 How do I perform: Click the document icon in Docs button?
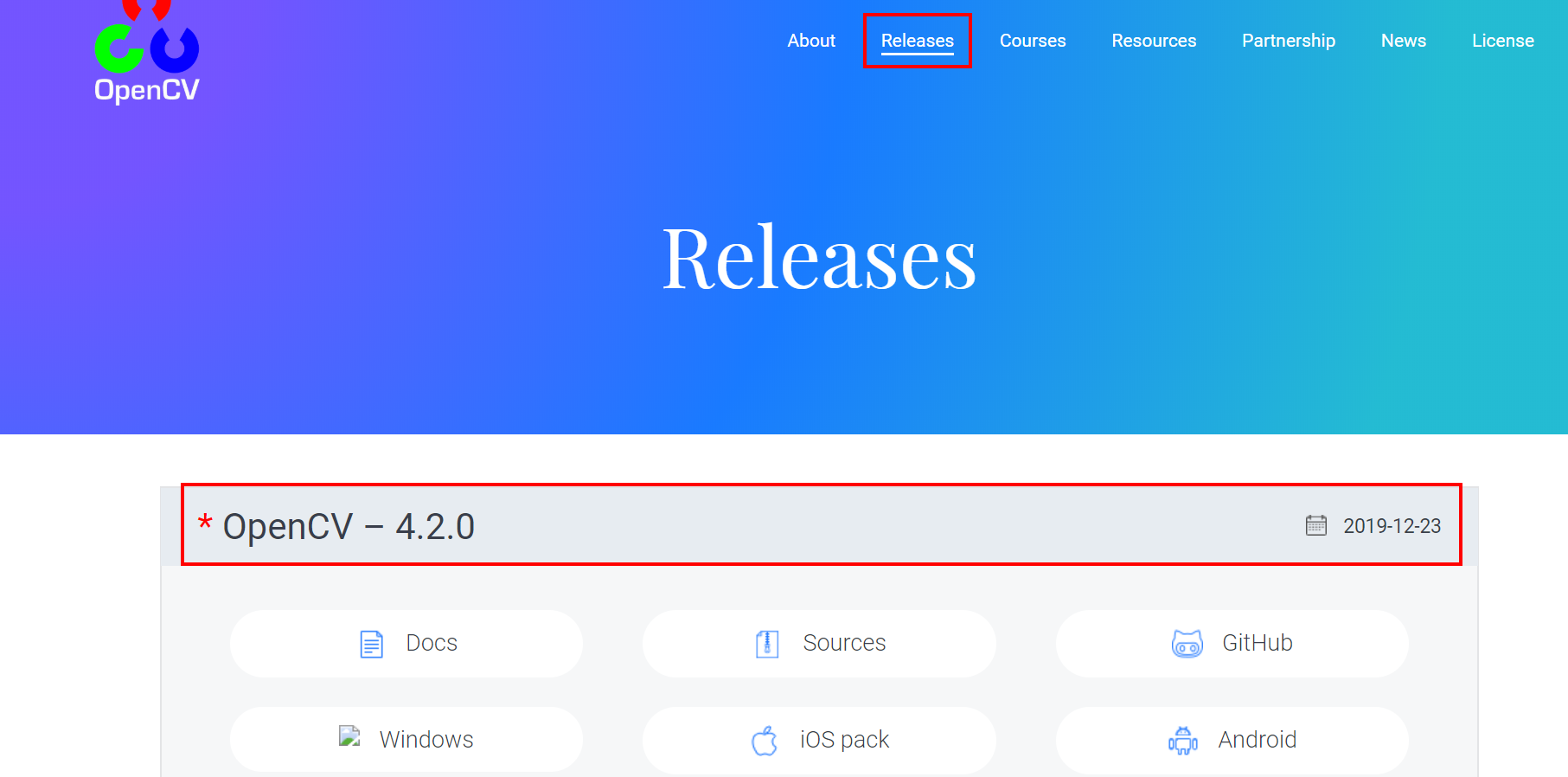click(x=371, y=644)
